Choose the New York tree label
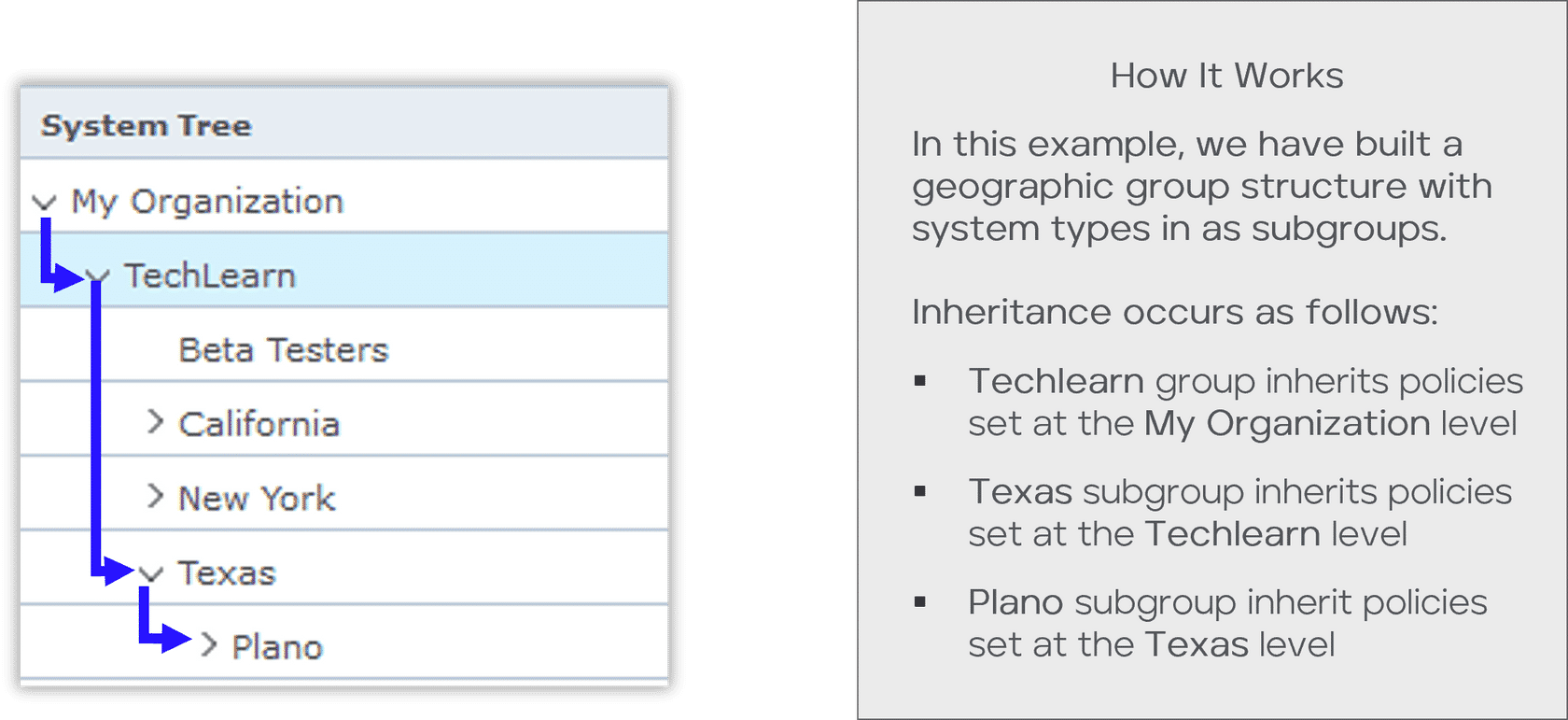This screenshot has height=720, width=1568. tap(257, 499)
